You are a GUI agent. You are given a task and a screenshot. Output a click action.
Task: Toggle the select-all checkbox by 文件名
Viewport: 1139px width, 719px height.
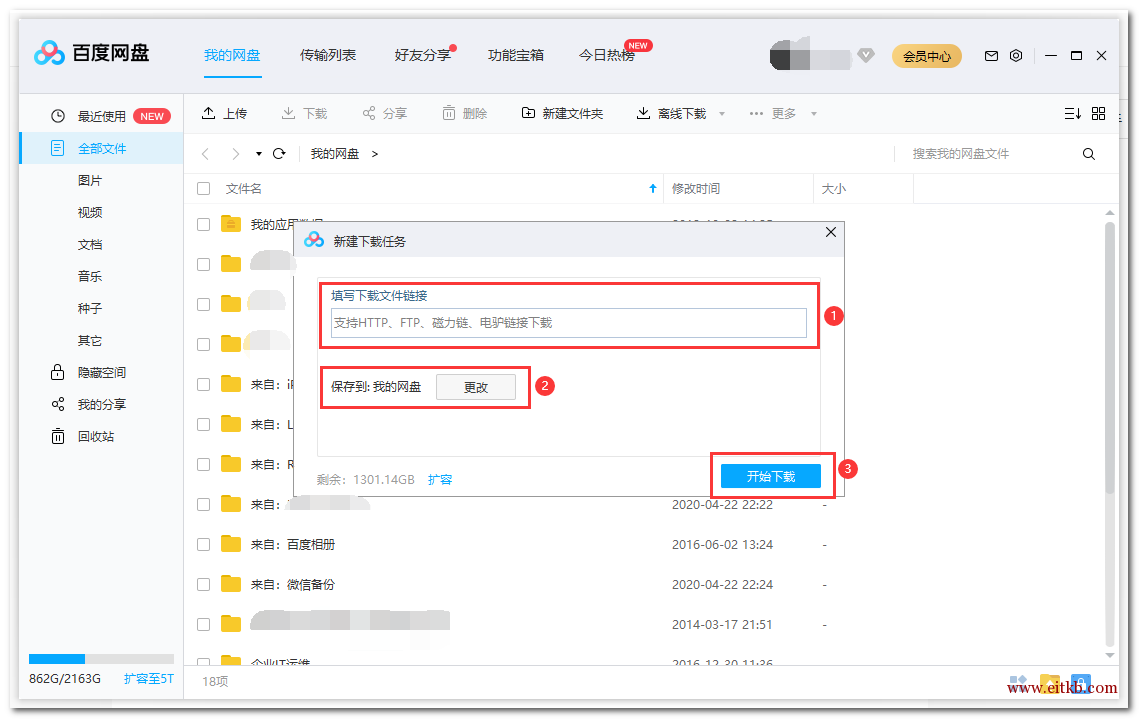[203, 189]
